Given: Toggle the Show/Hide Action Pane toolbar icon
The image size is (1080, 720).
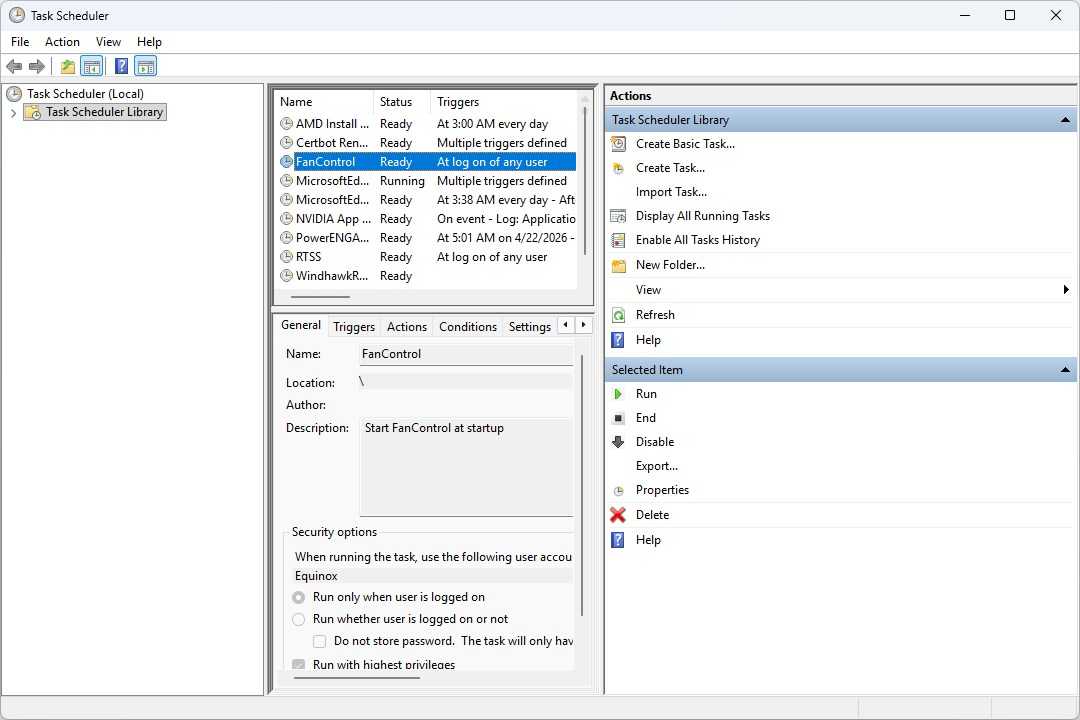Looking at the screenshot, I should (145, 66).
